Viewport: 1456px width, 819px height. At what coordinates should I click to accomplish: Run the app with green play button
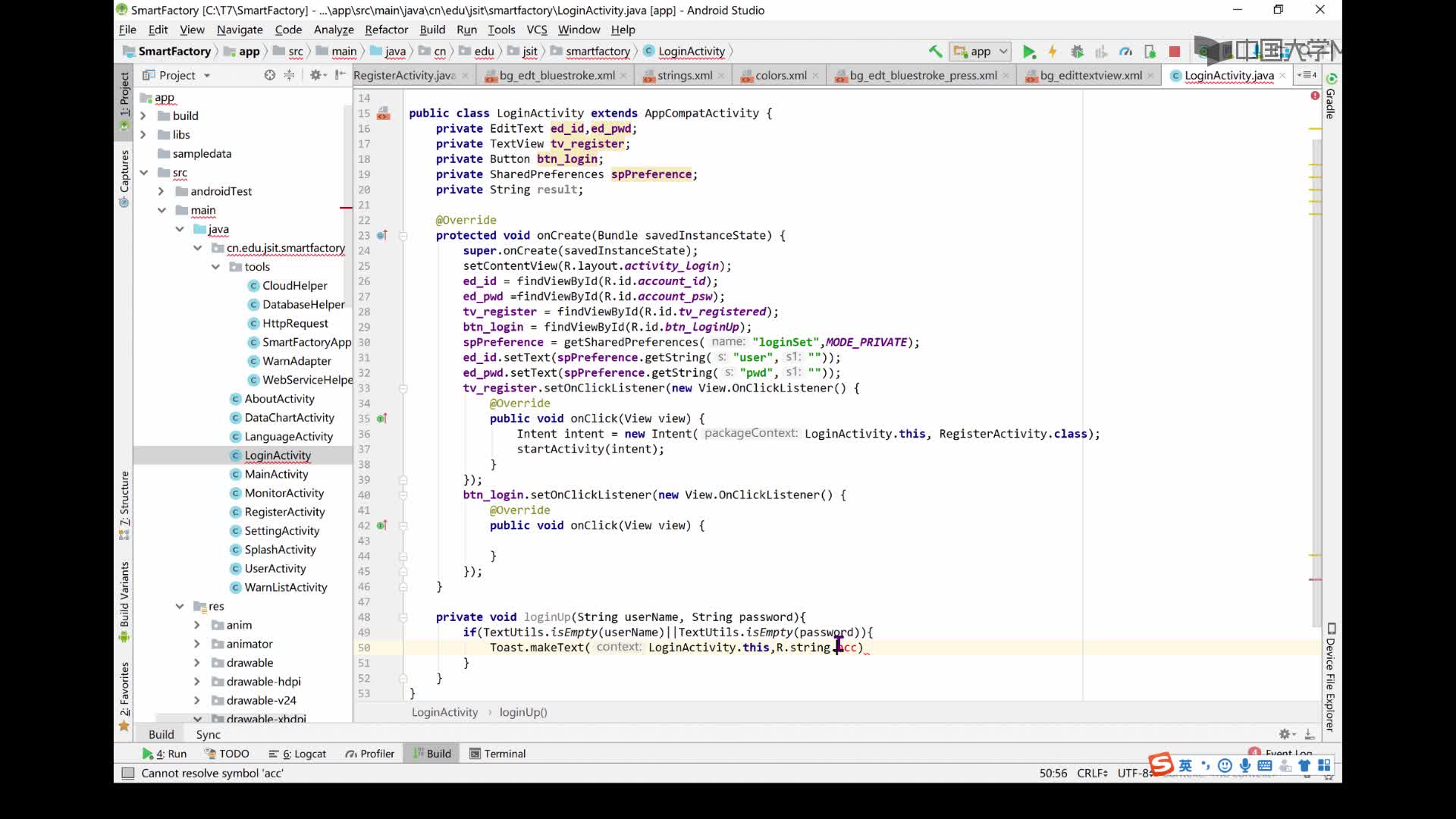click(x=1029, y=52)
